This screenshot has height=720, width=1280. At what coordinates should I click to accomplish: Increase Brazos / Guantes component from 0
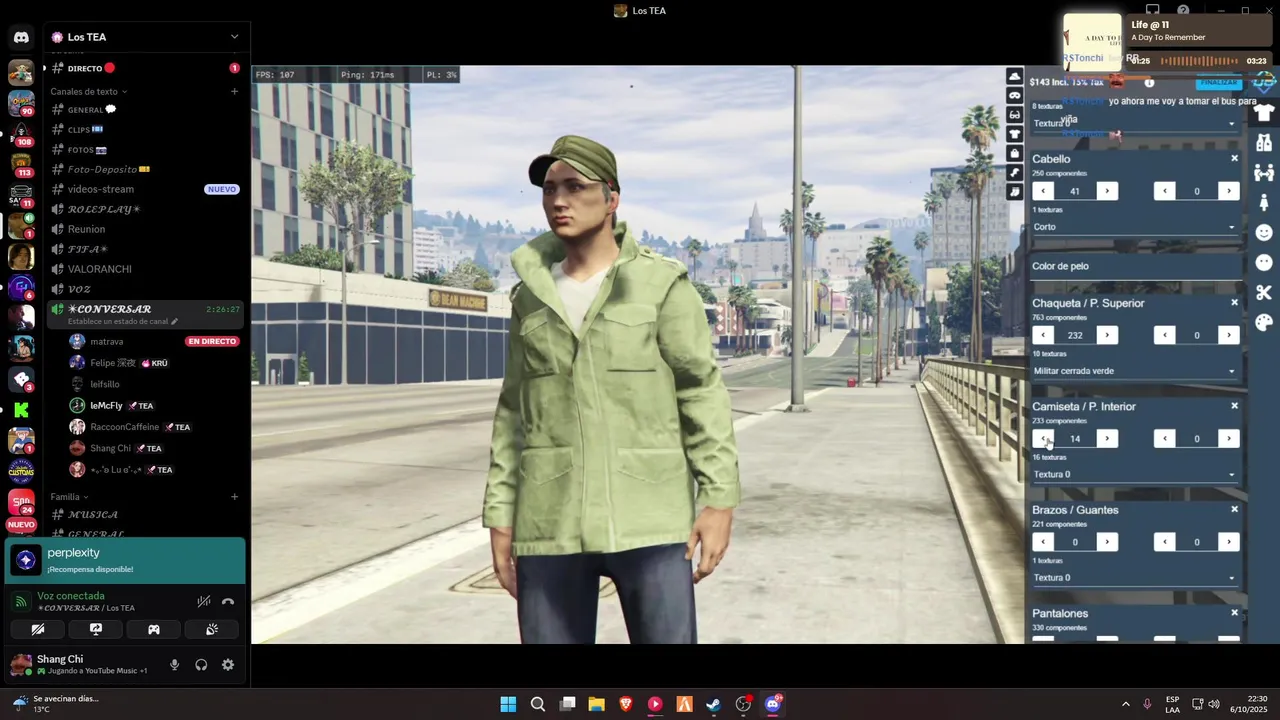point(1107,542)
